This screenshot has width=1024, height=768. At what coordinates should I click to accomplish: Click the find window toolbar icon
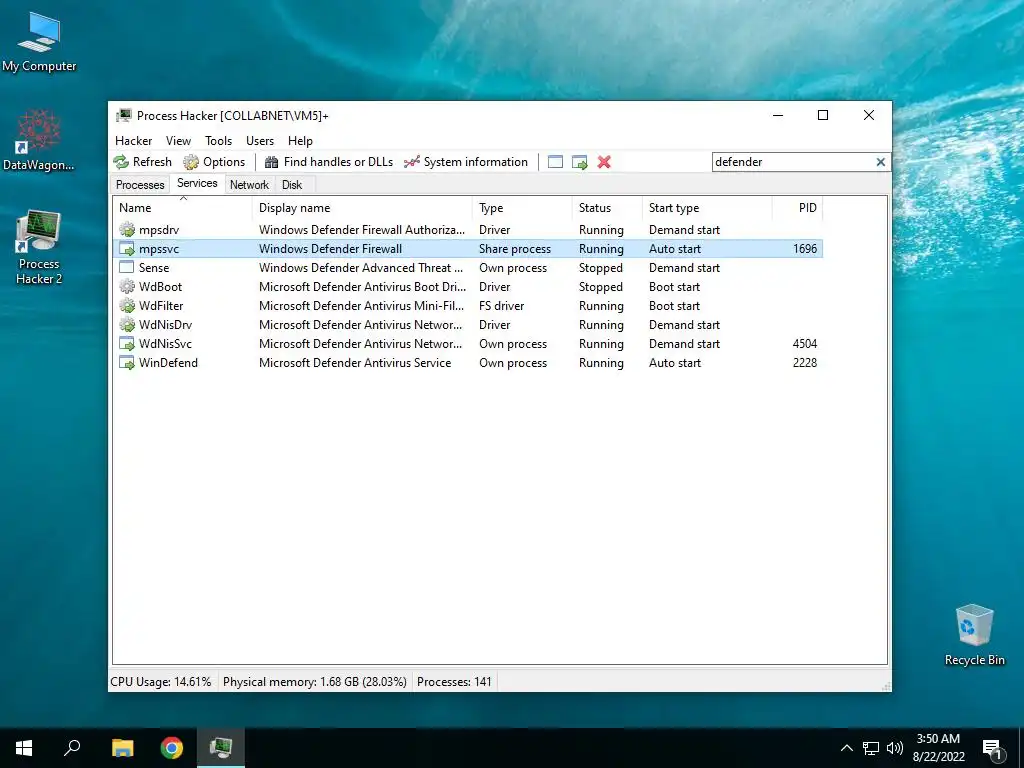point(555,162)
